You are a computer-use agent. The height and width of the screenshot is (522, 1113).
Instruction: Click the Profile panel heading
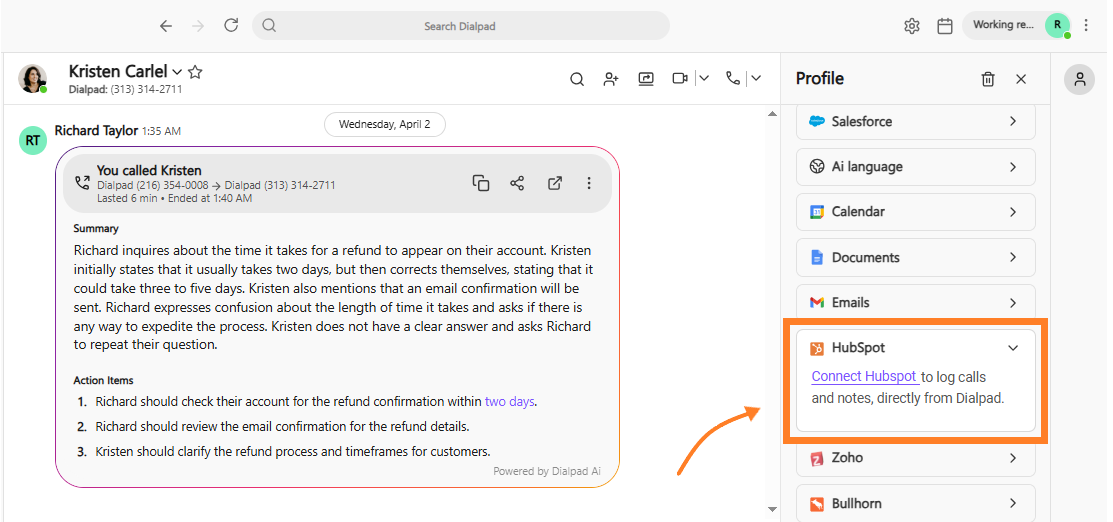(x=820, y=78)
